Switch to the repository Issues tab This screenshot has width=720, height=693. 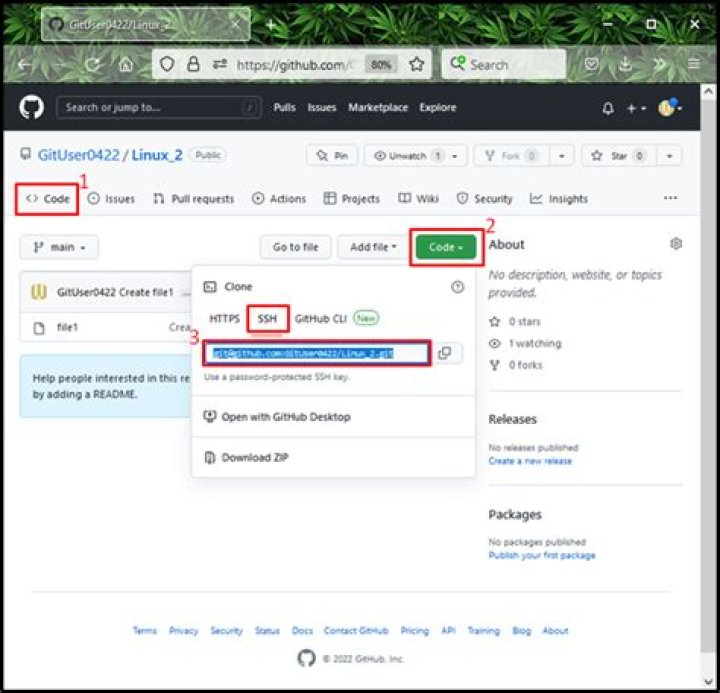(111, 199)
